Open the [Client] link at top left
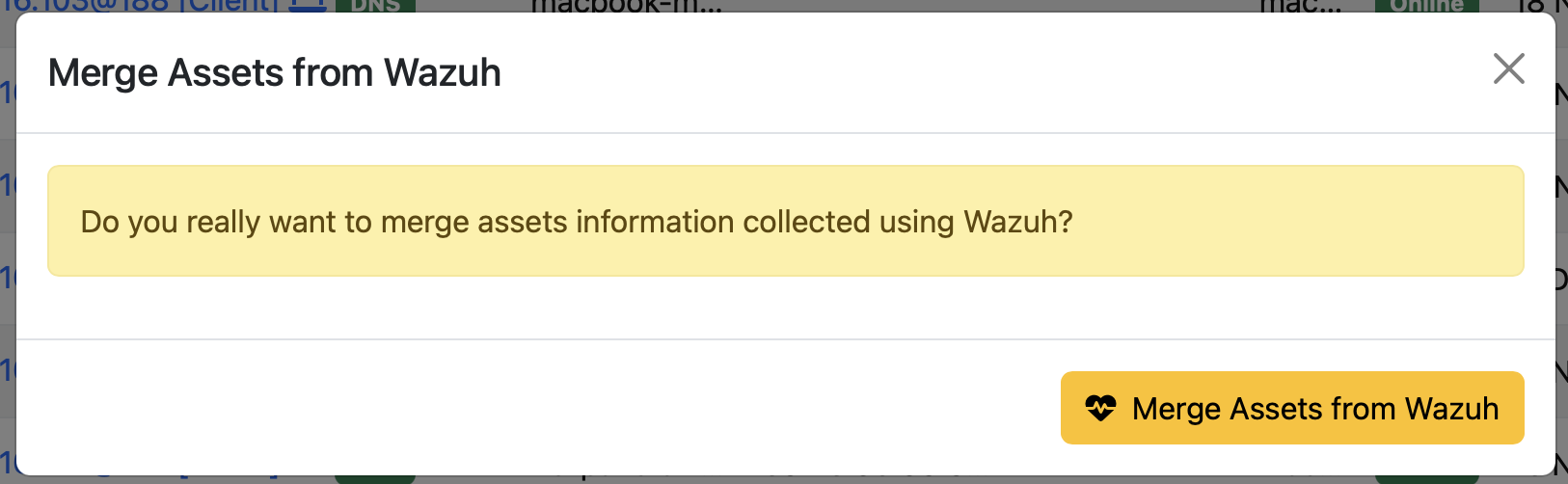Image resolution: width=1568 pixels, height=484 pixels. [230, 6]
